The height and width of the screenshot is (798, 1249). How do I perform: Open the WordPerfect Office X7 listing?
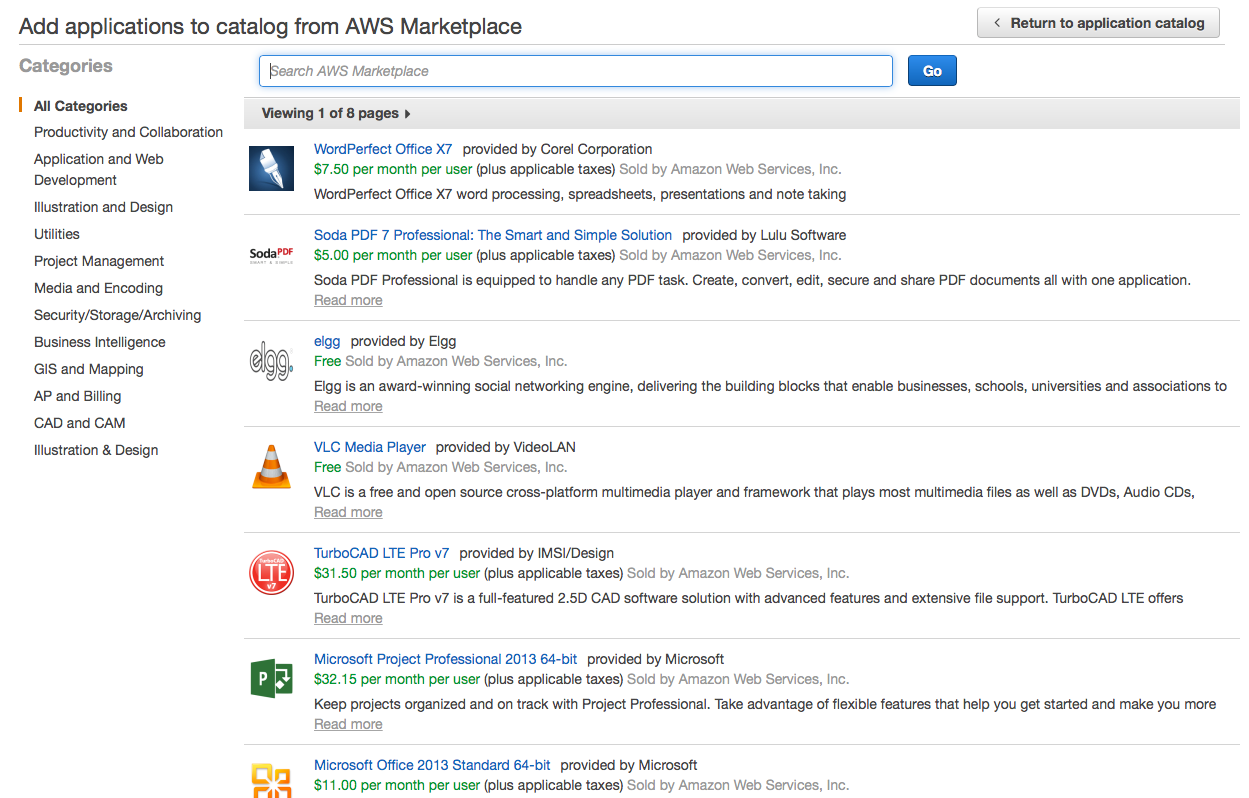382,148
